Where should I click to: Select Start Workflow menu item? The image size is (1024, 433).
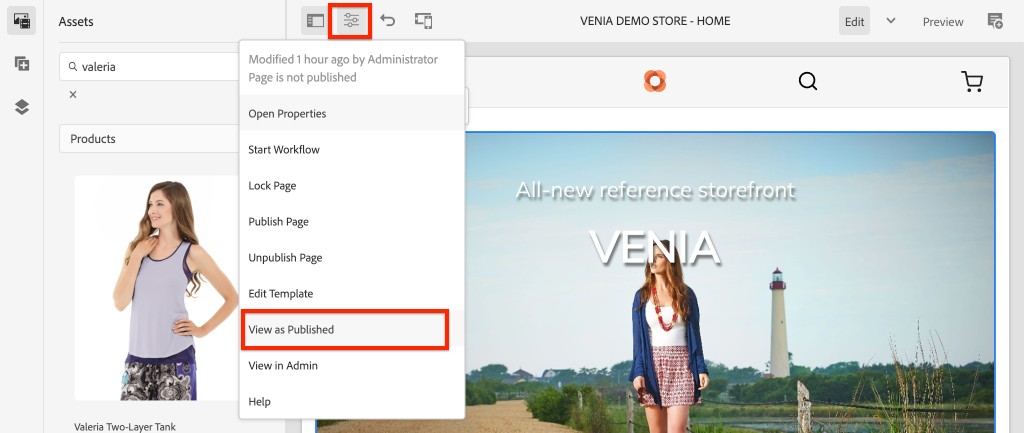352,150
